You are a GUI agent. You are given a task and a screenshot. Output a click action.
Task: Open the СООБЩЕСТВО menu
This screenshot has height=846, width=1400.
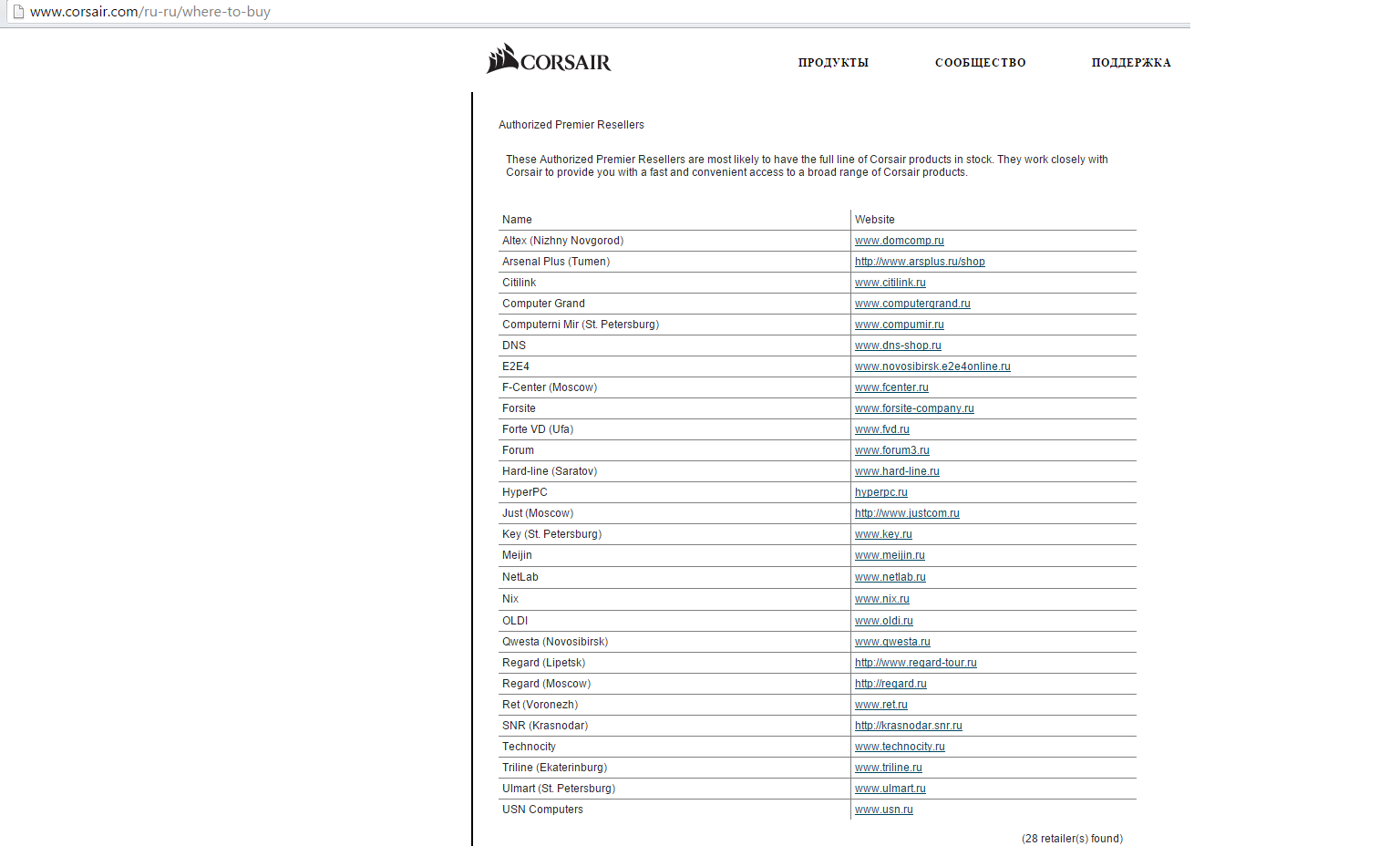(x=980, y=63)
